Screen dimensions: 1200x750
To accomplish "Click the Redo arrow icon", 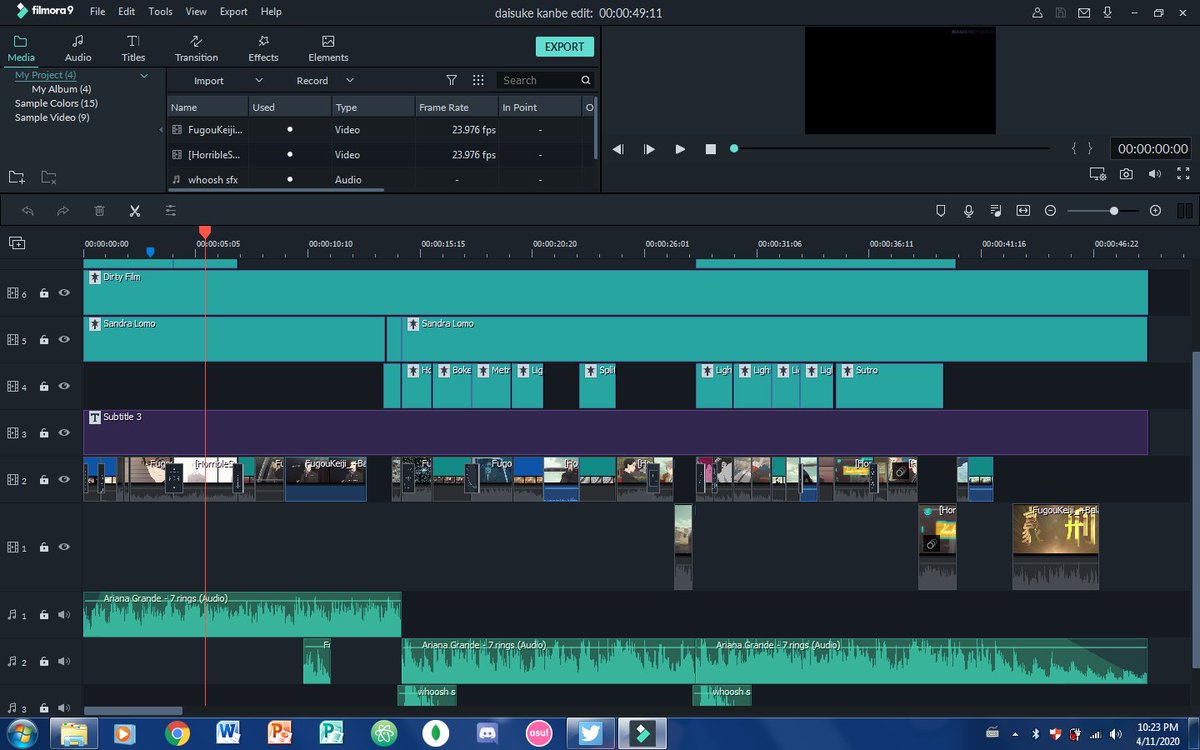I will pyautogui.click(x=63, y=211).
